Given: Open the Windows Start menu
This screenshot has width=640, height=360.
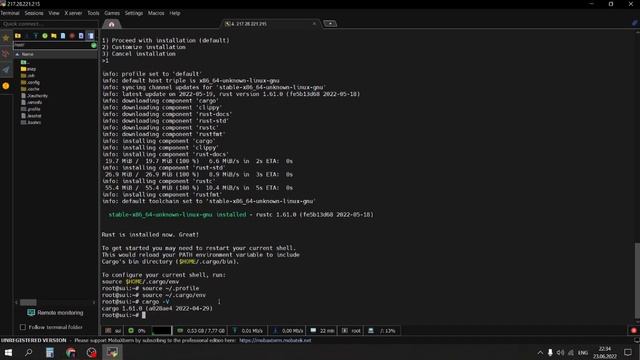Looking at the screenshot, I should 8,352.
